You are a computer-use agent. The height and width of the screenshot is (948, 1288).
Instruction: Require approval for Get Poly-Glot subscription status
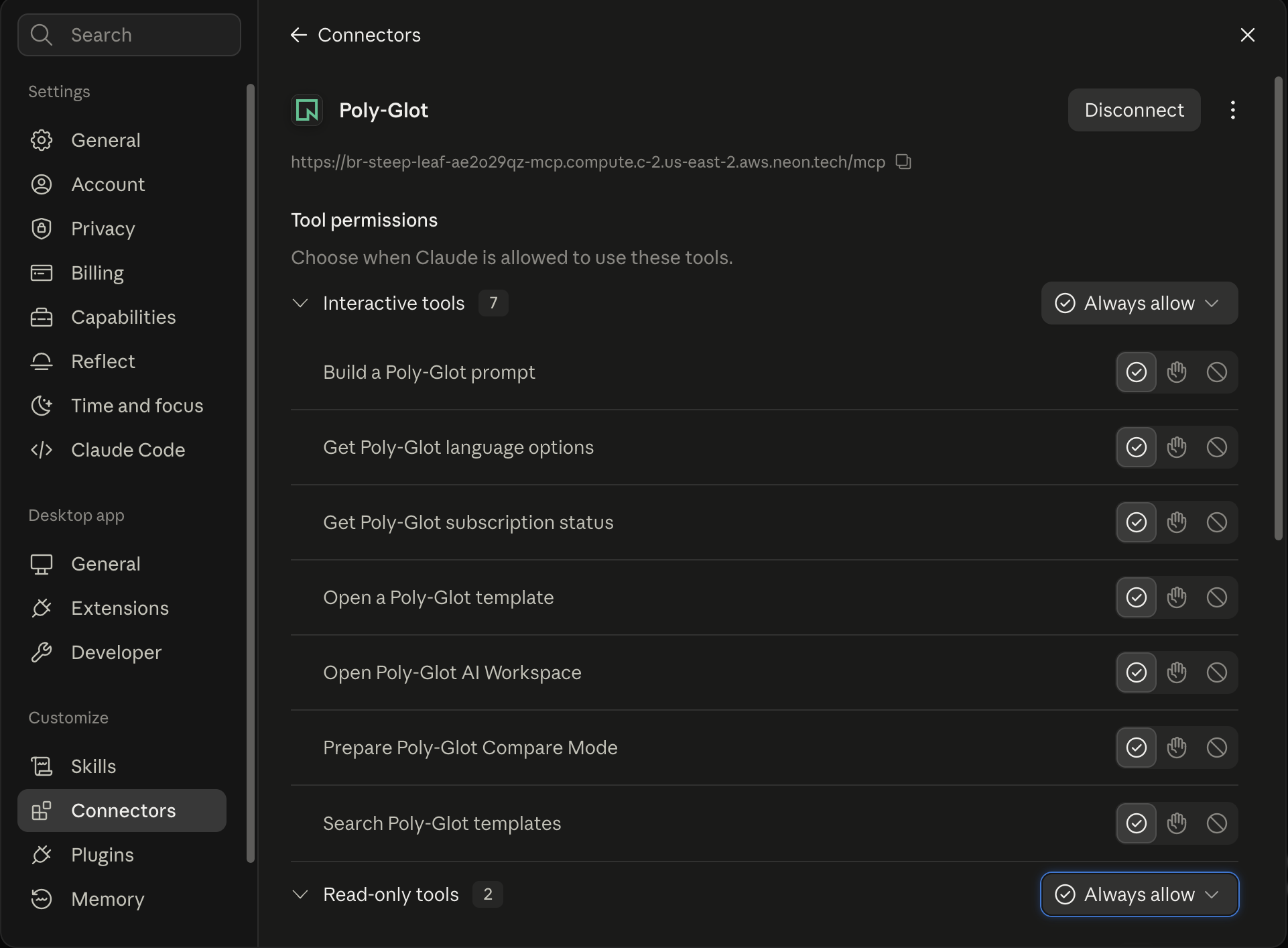tap(1177, 522)
